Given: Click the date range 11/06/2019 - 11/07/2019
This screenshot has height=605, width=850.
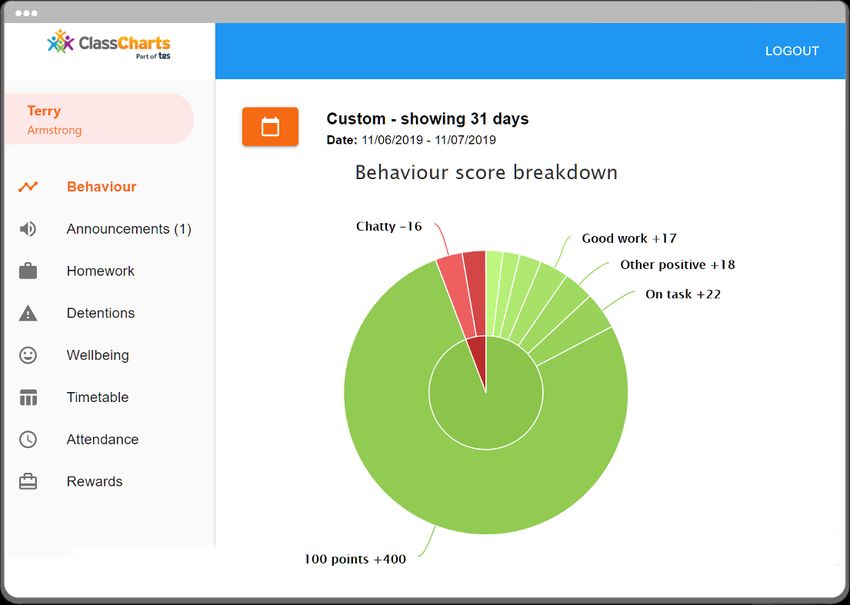Looking at the screenshot, I should (428, 140).
